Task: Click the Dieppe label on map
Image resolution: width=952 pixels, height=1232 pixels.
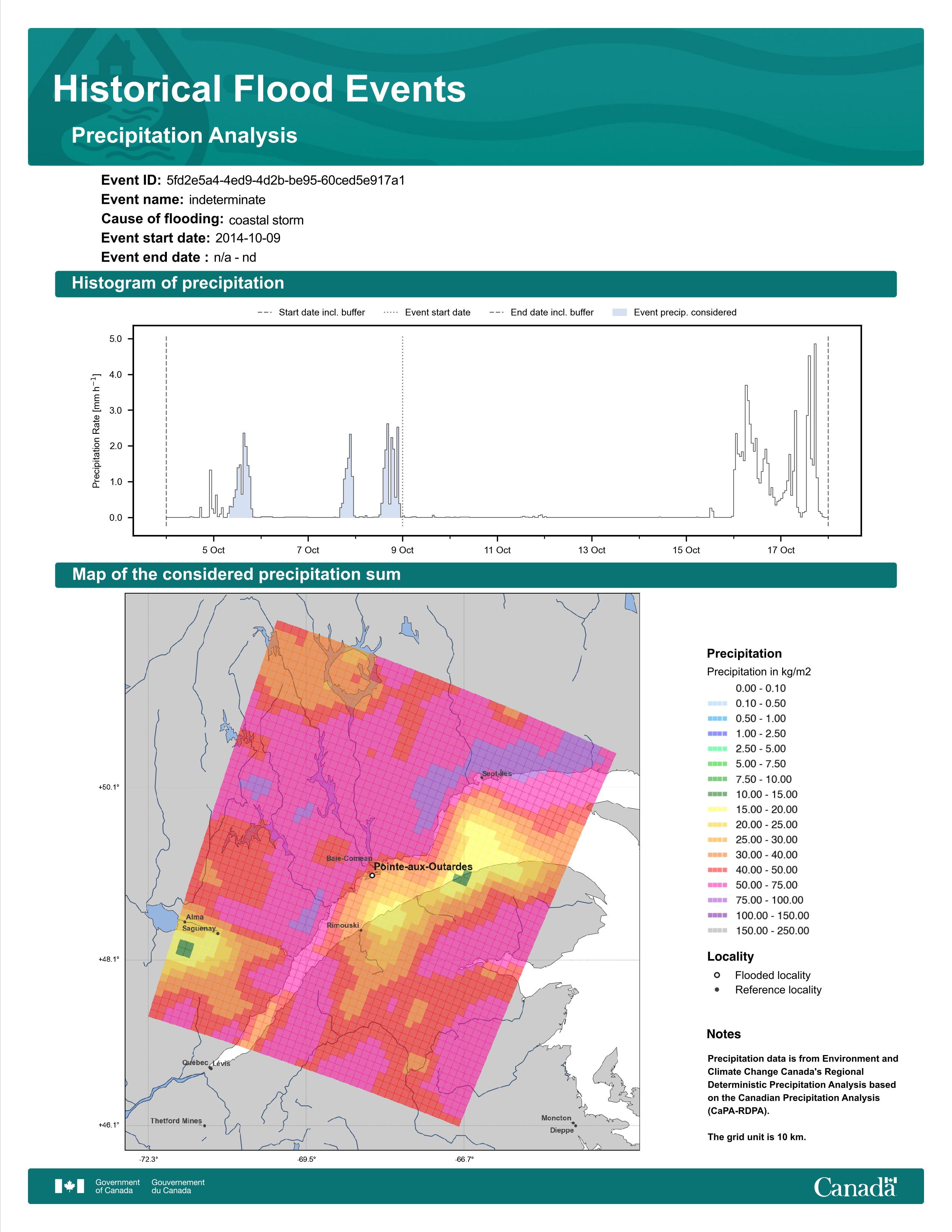Action: coord(562,1130)
